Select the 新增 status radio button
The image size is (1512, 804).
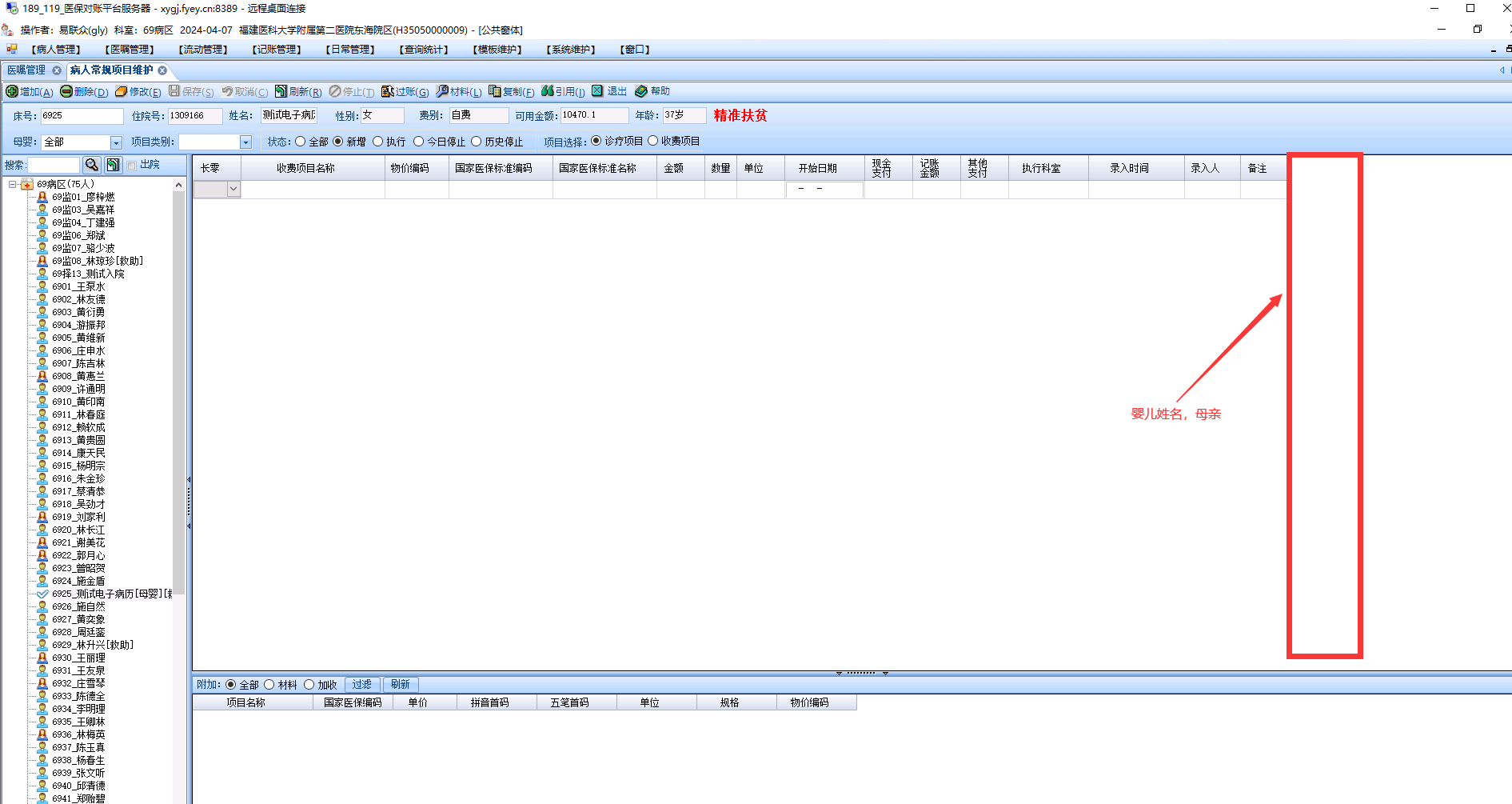[338, 142]
